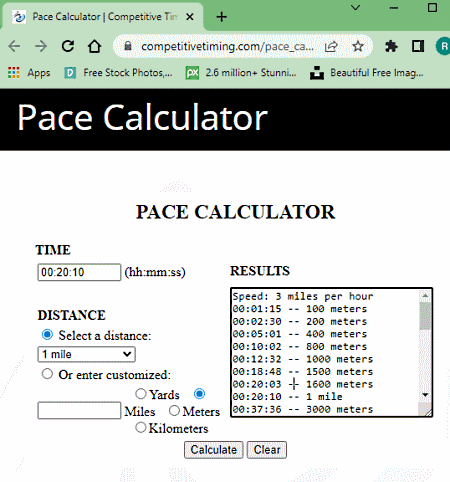Go back to the previous page
This screenshot has width=450, height=482.
pos(14,46)
